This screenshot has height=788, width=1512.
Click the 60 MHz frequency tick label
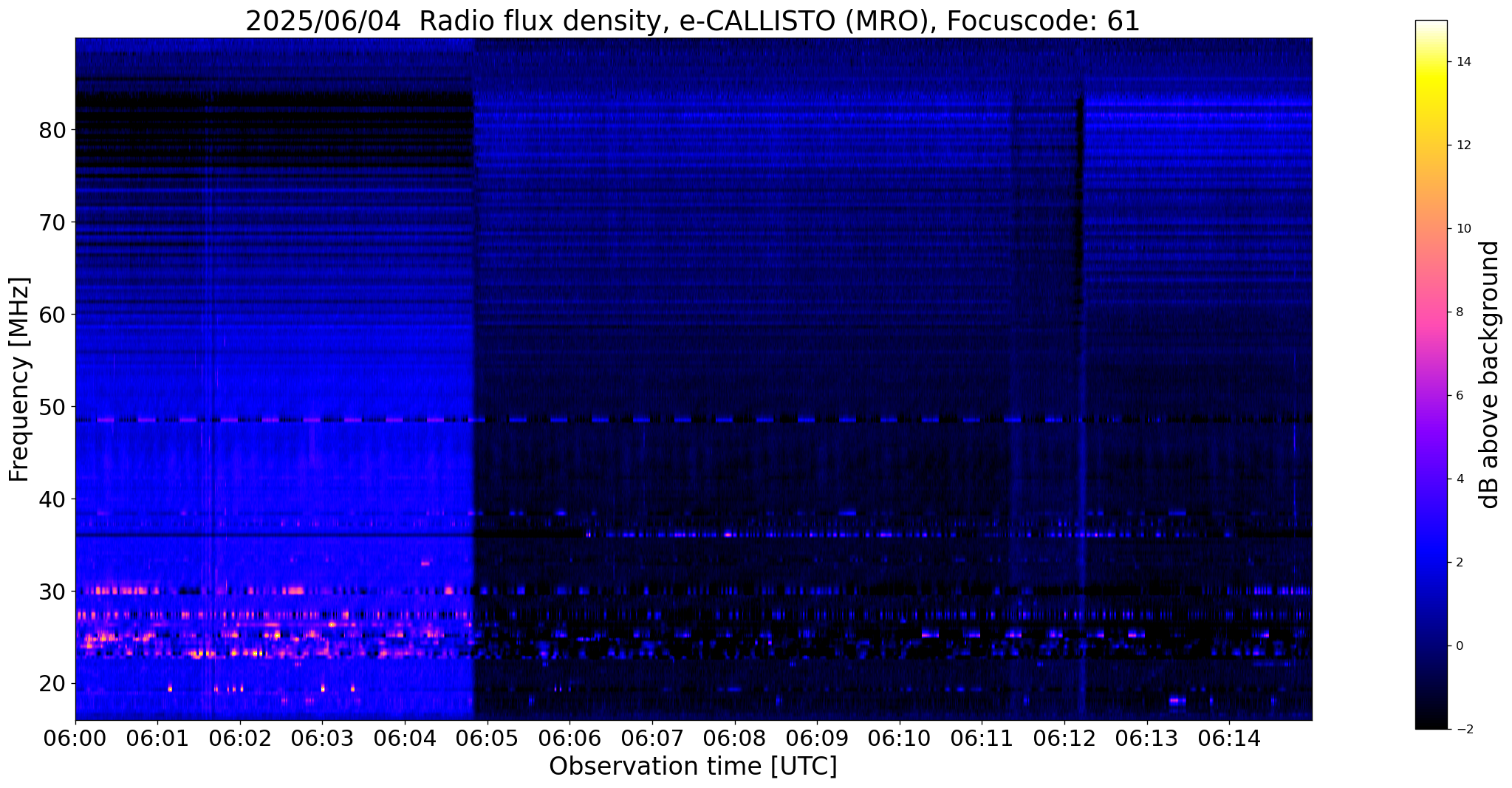click(52, 315)
